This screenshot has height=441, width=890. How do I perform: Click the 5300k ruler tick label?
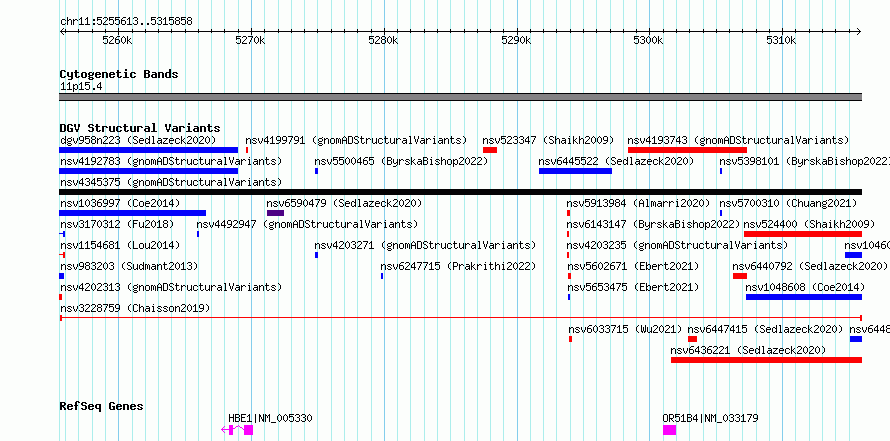click(649, 40)
